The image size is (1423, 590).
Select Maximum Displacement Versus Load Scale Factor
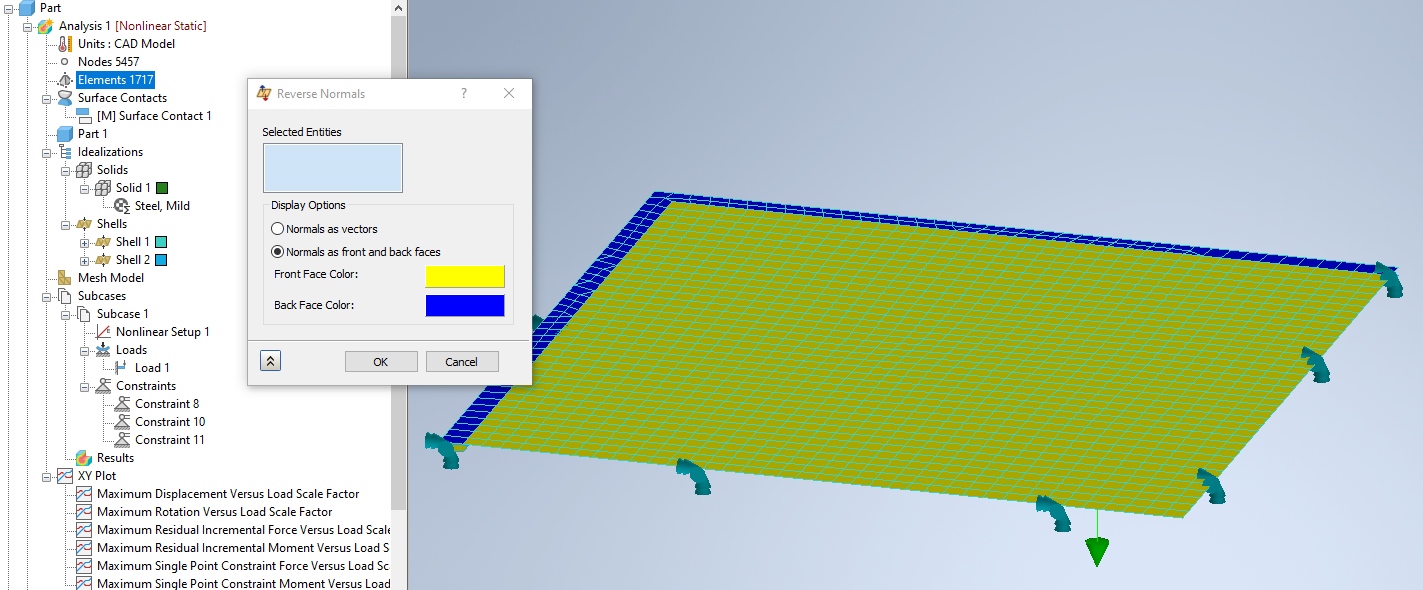(x=228, y=494)
